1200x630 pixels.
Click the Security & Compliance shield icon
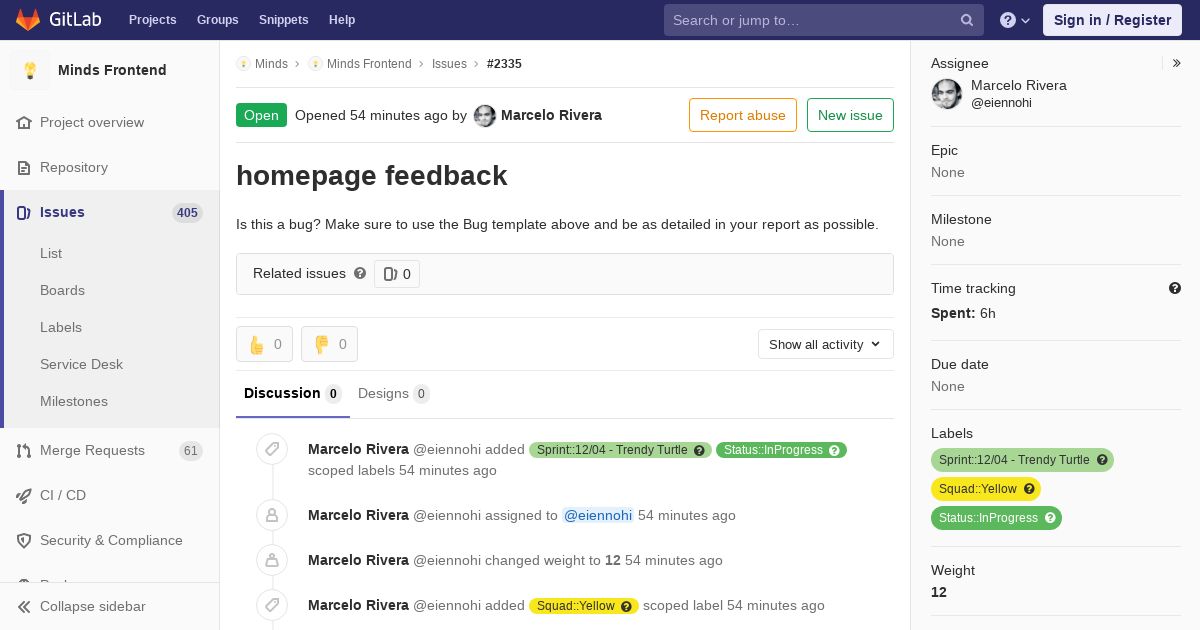tap(24, 540)
